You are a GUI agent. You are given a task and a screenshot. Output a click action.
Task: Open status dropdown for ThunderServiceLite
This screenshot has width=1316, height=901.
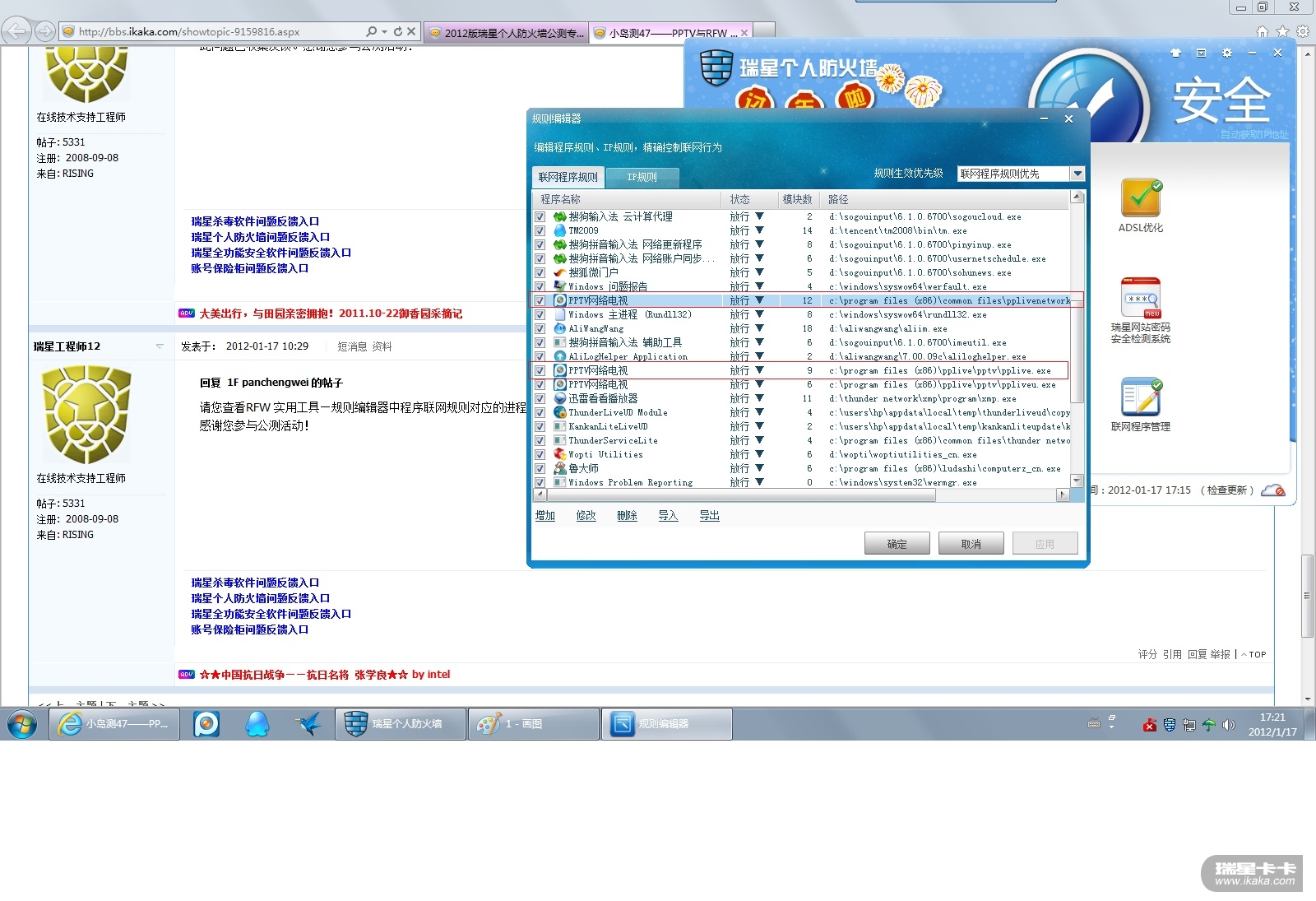(x=759, y=440)
